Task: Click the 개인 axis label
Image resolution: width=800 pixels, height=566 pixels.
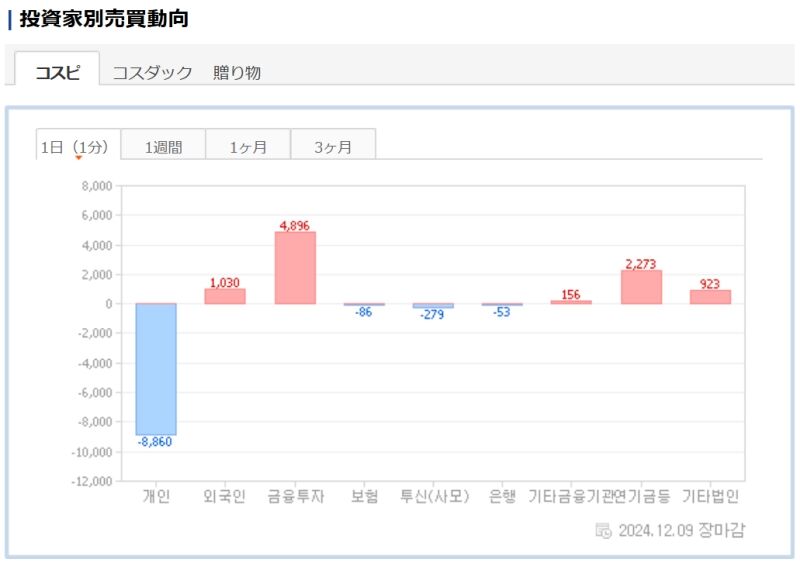Action: 156,496
